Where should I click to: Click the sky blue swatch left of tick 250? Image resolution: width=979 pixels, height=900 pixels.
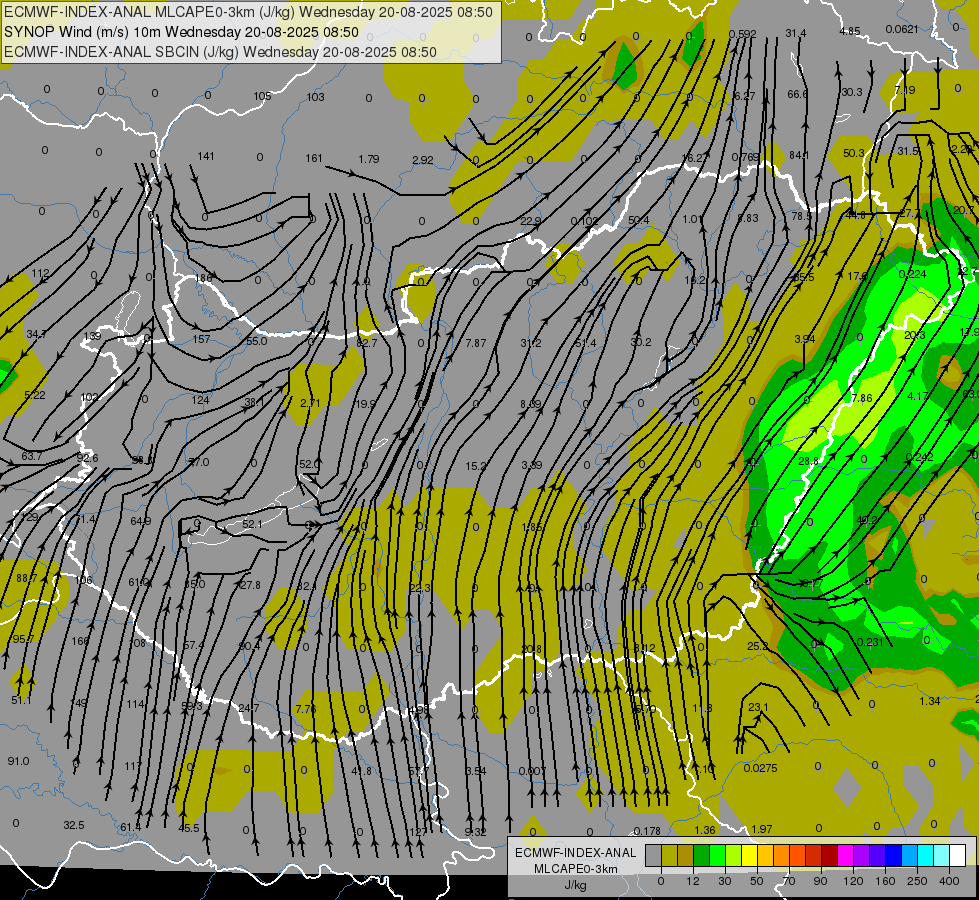point(909,855)
